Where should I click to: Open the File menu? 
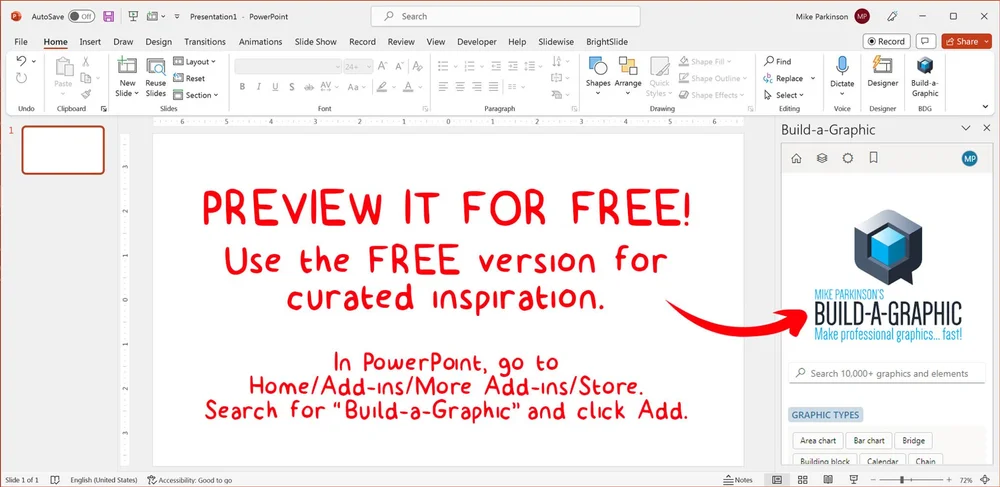[21, 41]
